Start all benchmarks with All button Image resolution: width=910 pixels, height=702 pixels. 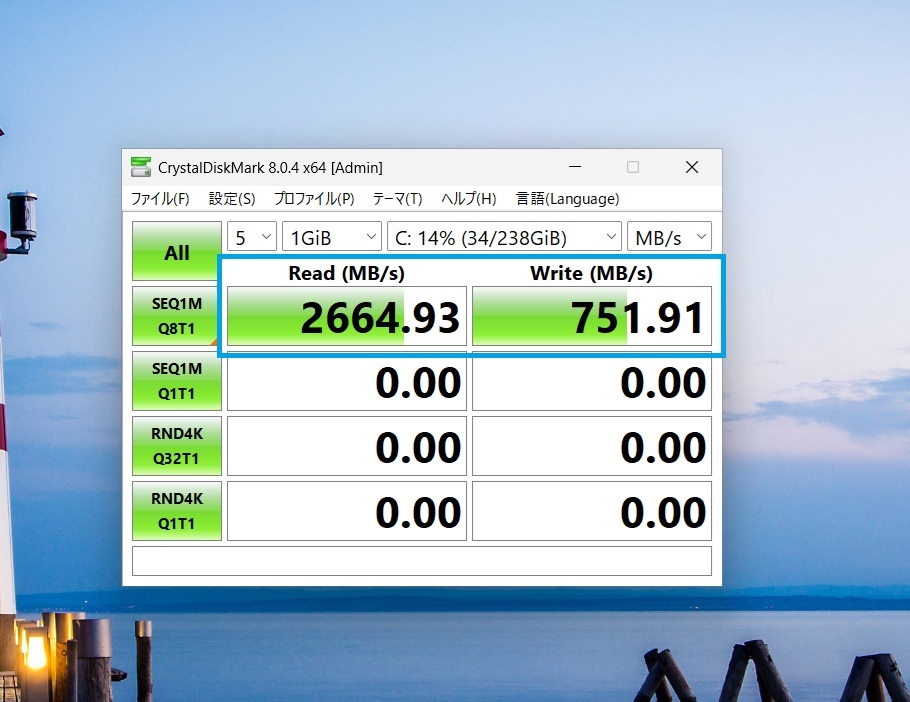tap(177, 251)
